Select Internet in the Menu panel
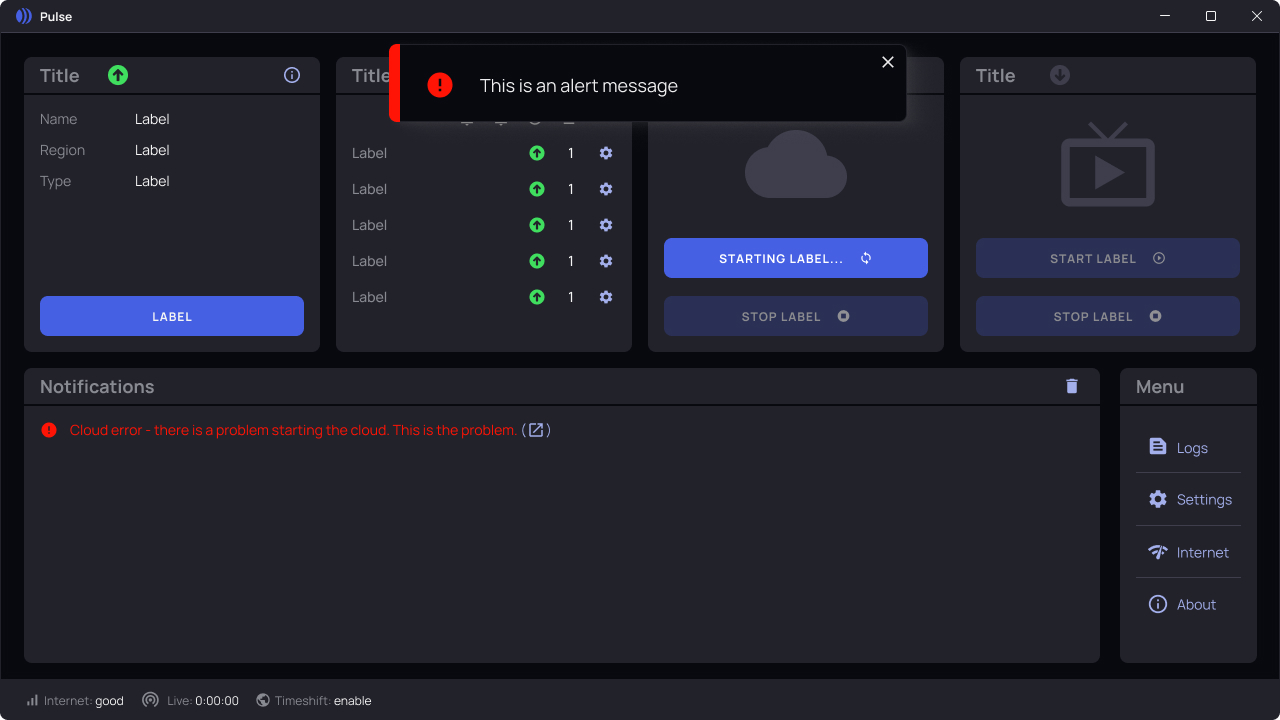This screenshot has height=720, width=1280. pos(1188,552)
